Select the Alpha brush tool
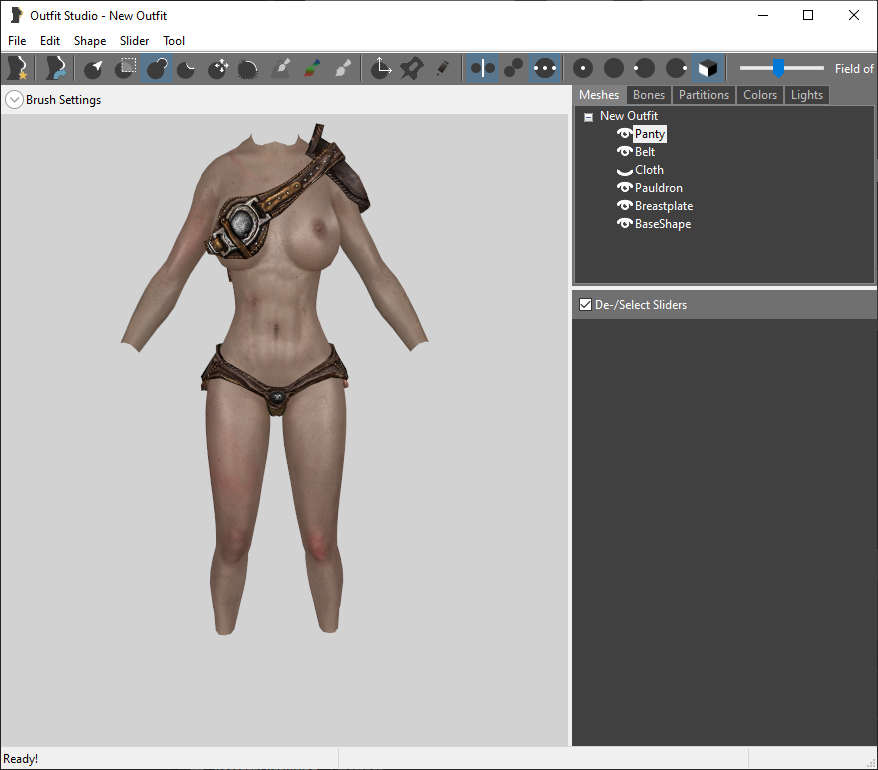878x770 pixels. (343, 68)
